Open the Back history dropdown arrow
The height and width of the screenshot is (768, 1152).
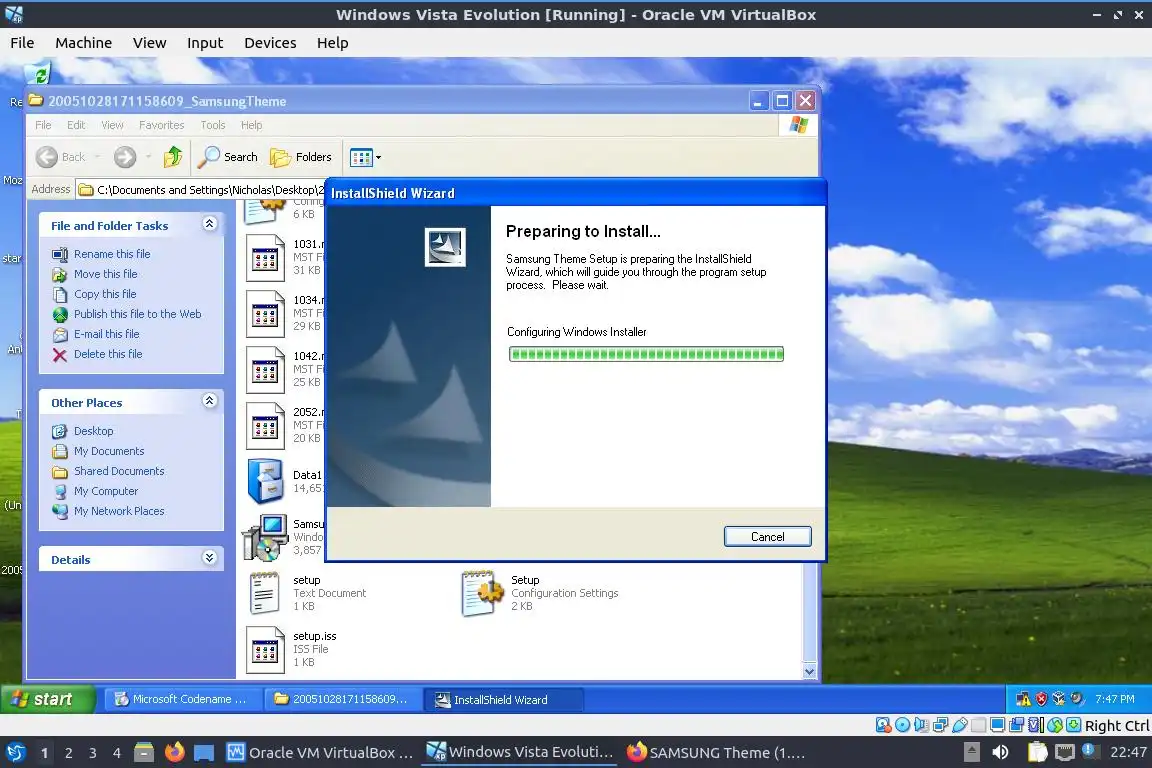coord(98,157)
